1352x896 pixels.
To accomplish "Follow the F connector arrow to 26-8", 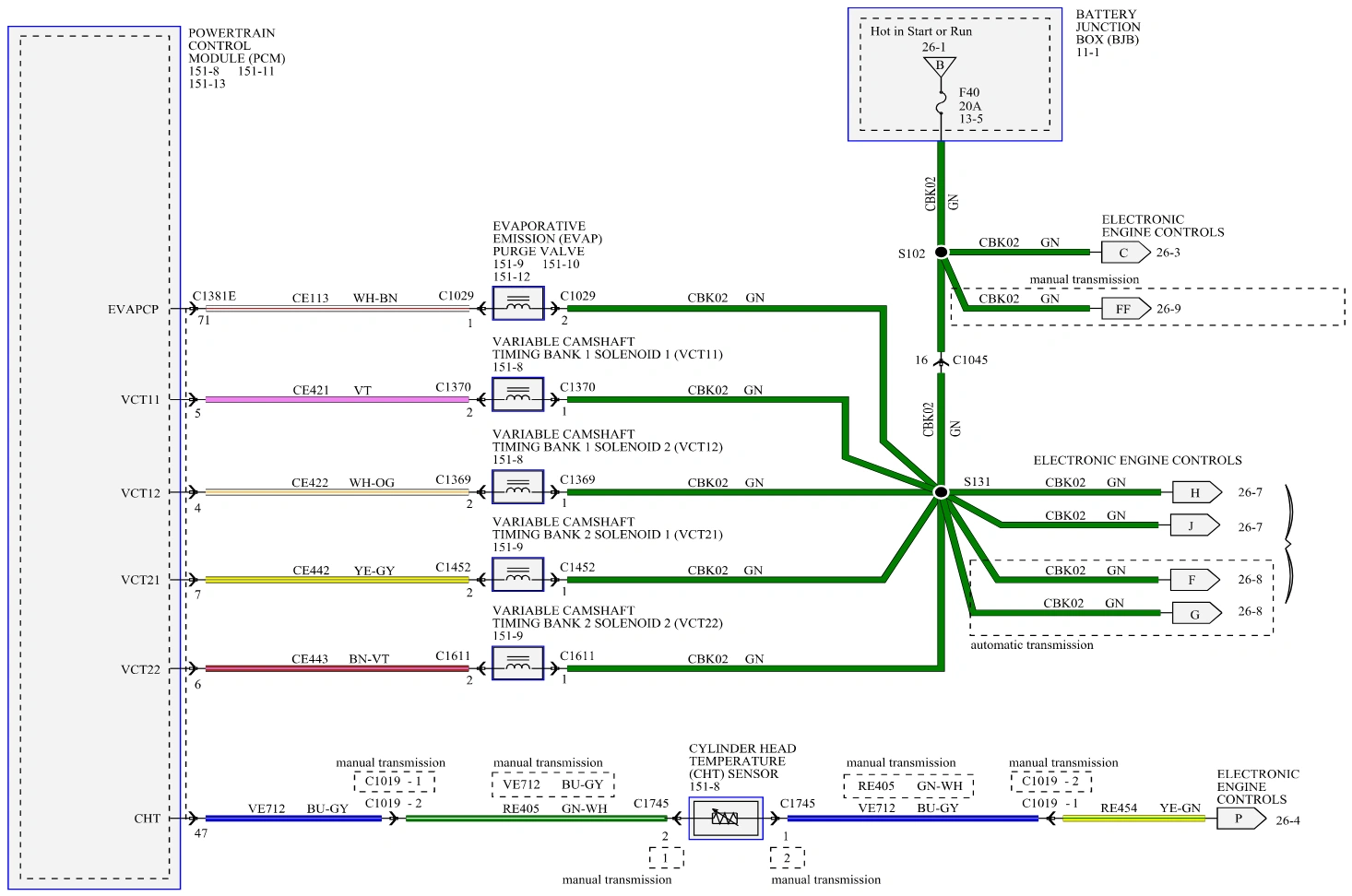I will (1194, 580).
